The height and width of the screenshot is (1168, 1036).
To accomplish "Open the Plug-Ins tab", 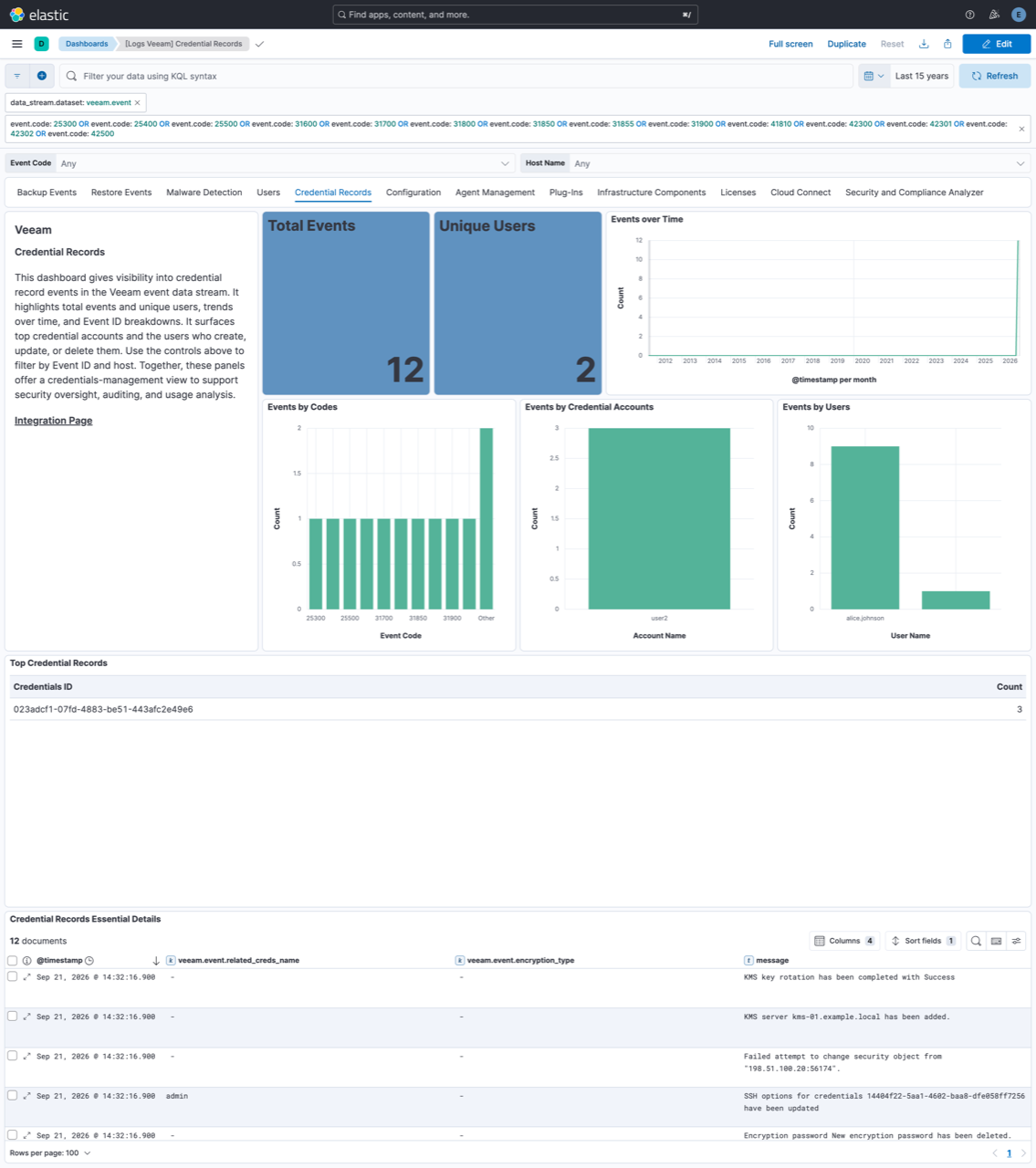I will tap(566, 193).
